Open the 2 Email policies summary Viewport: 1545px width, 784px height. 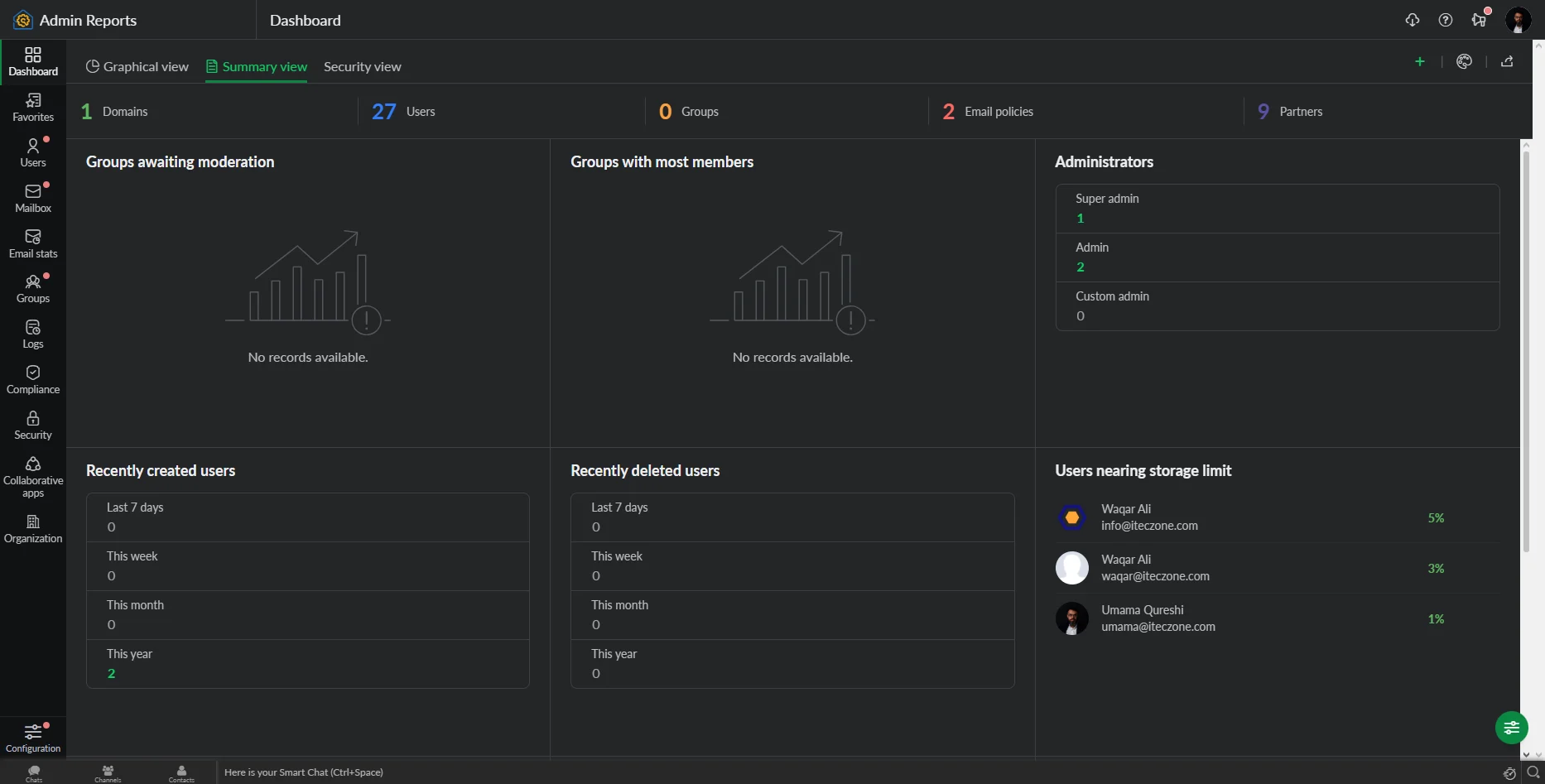tap(988, 112)
